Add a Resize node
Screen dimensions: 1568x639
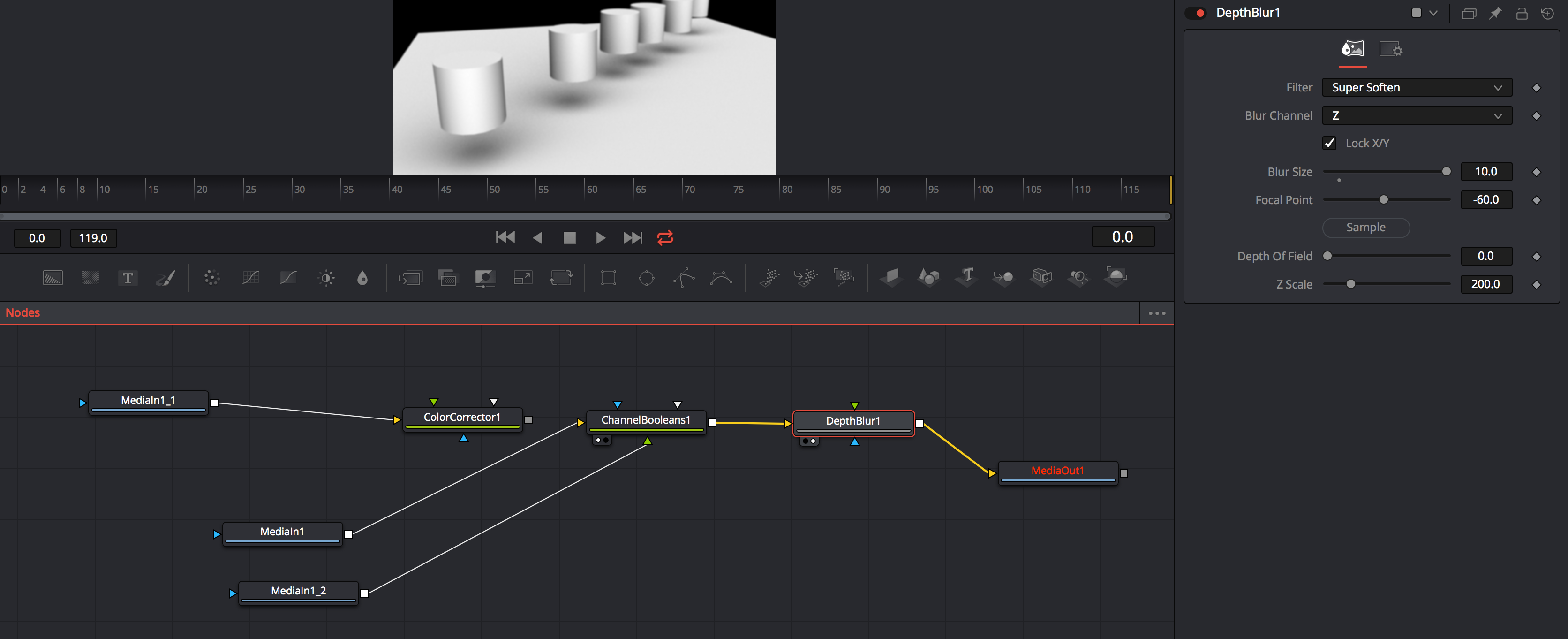[x=523, y=278]
